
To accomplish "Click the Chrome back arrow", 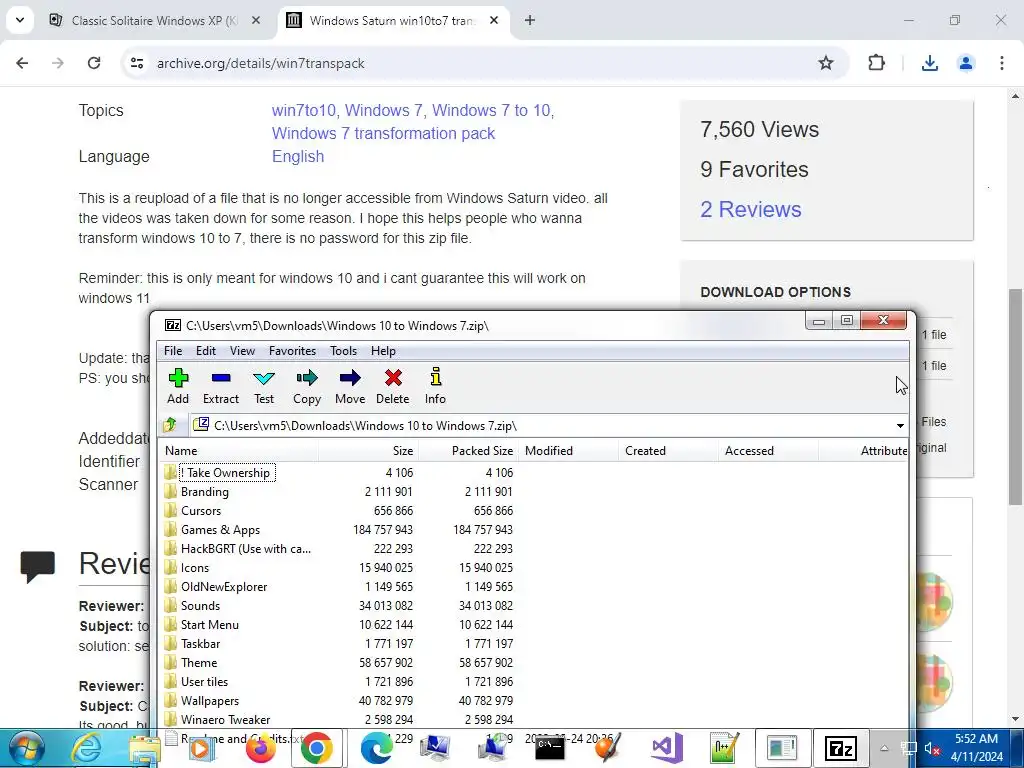I will [x=22, y=63].
